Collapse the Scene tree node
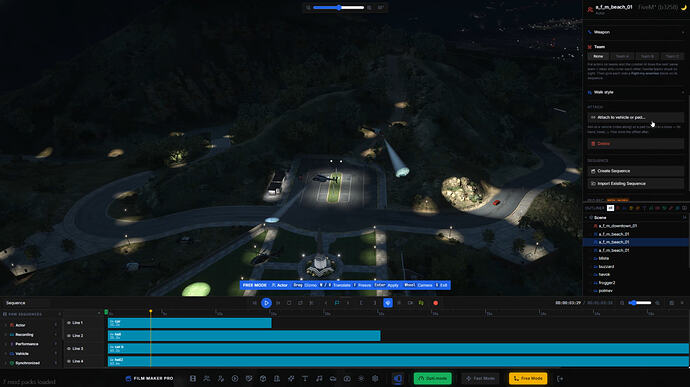The image size is (690, 387). click(587, 217)
